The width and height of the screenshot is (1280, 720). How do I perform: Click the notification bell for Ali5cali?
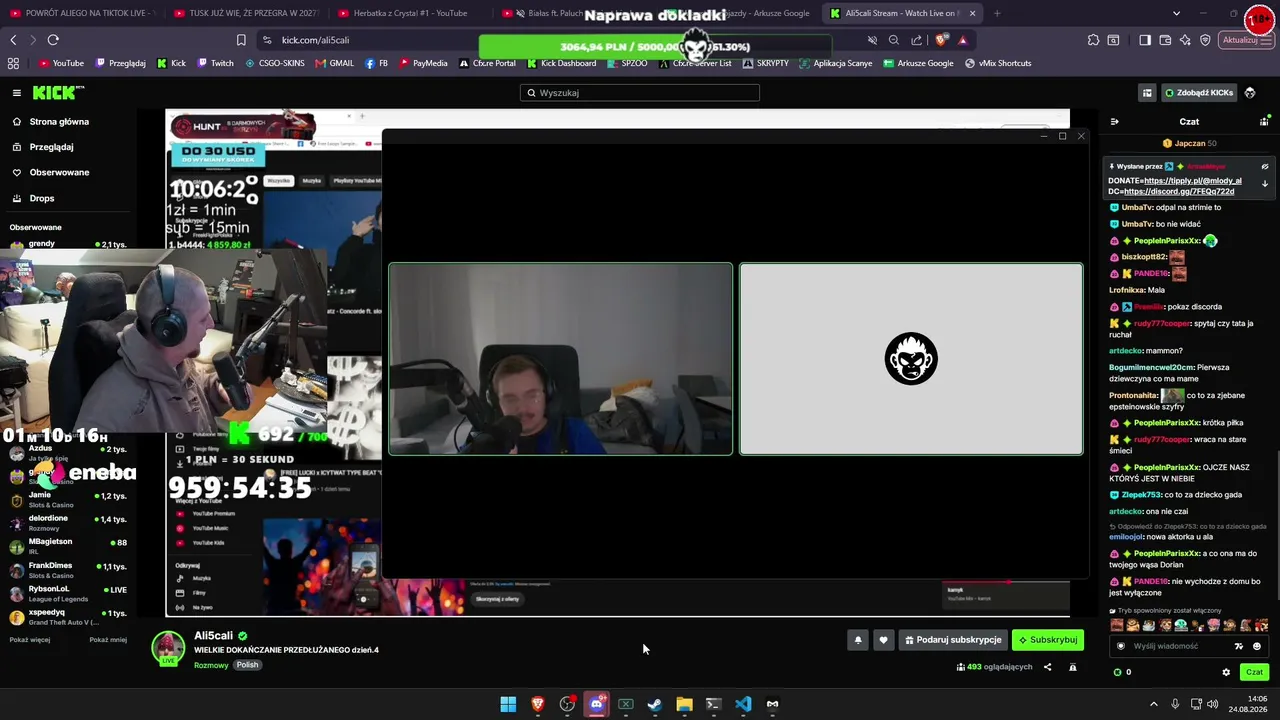coord(857,640)
